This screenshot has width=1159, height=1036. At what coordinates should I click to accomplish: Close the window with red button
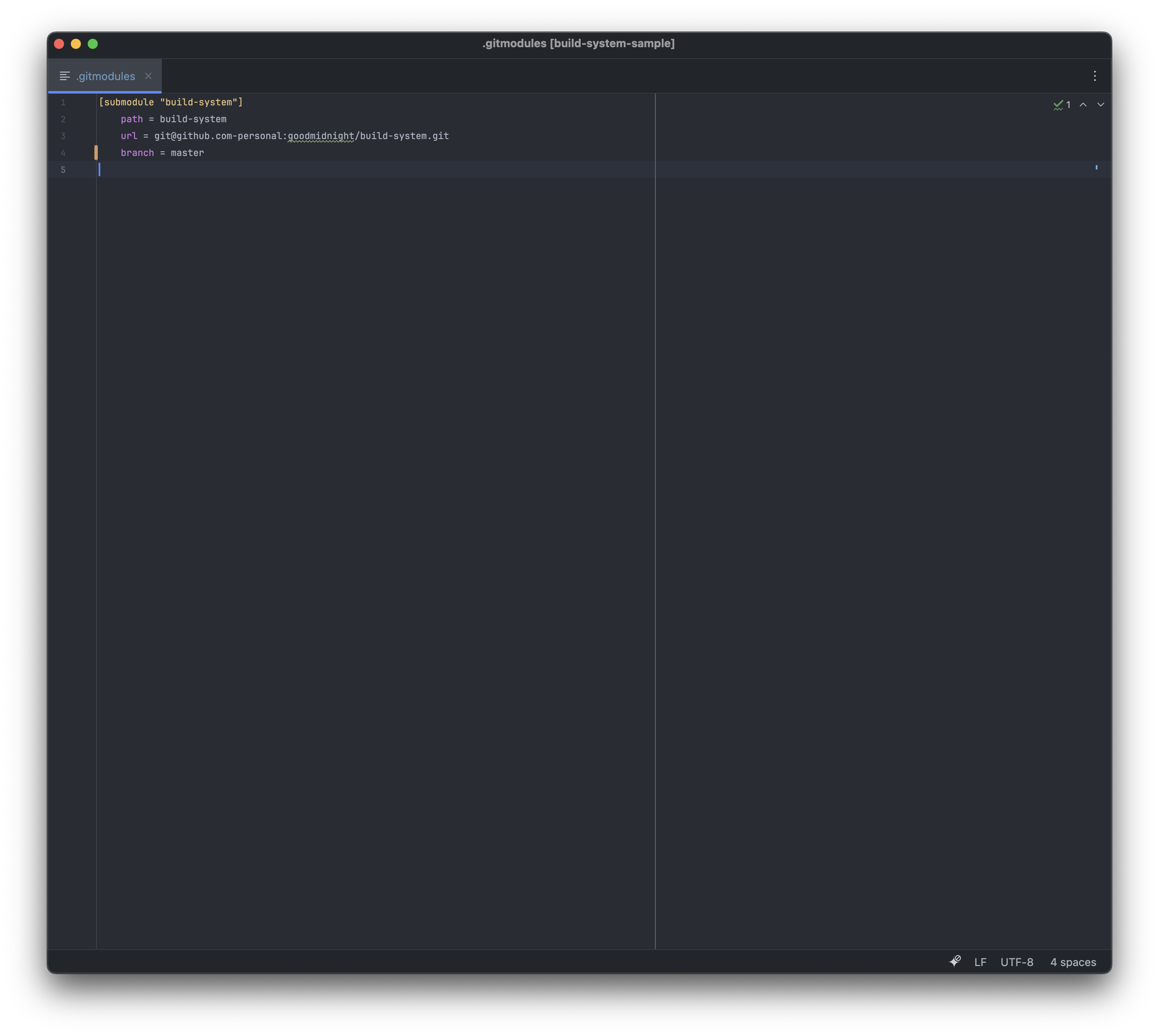click(x=59, y=44)
